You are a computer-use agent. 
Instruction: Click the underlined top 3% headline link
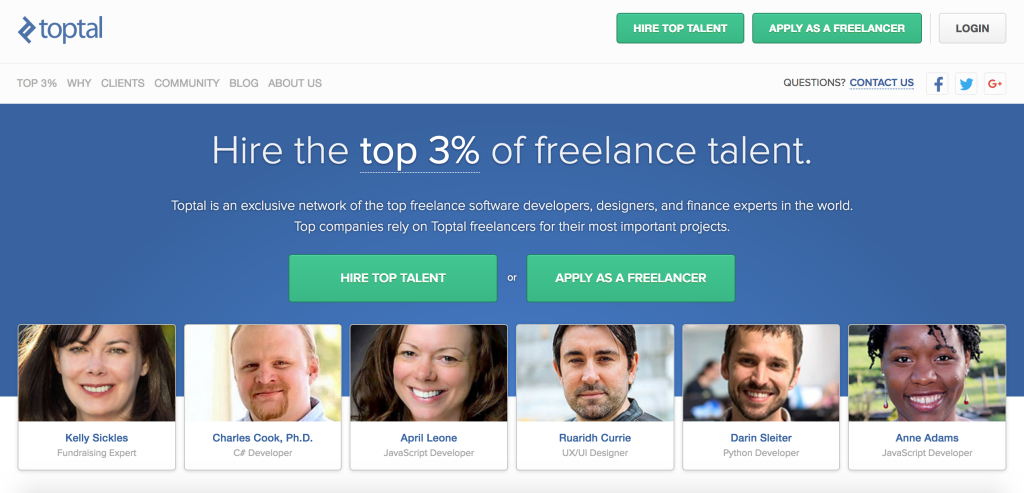(x=420, y=150)
